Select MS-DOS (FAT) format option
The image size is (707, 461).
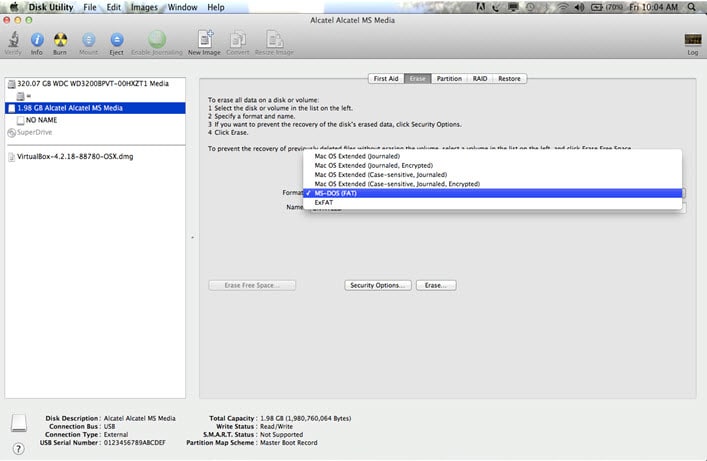[492, 193]
